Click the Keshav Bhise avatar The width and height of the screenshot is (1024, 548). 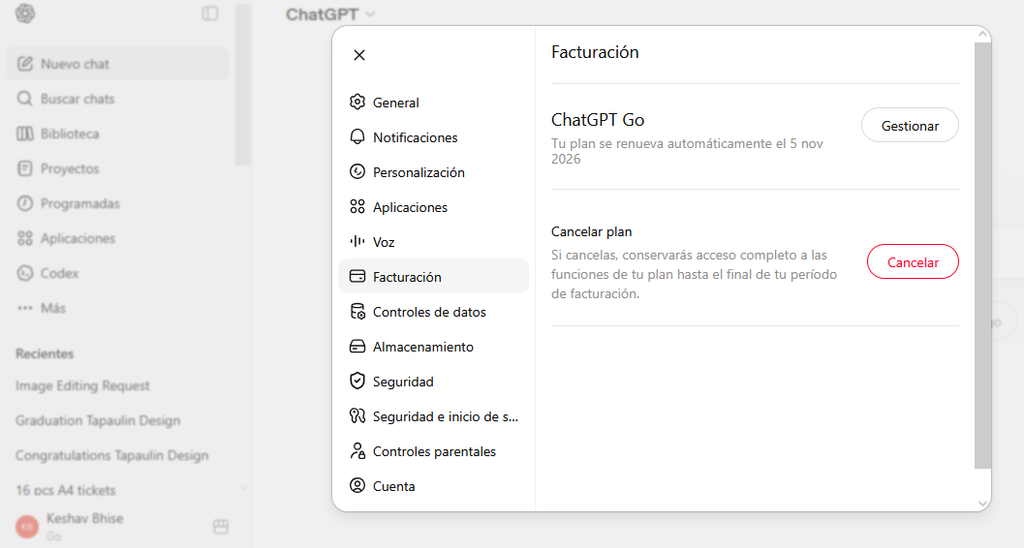(x=27, y=526)
